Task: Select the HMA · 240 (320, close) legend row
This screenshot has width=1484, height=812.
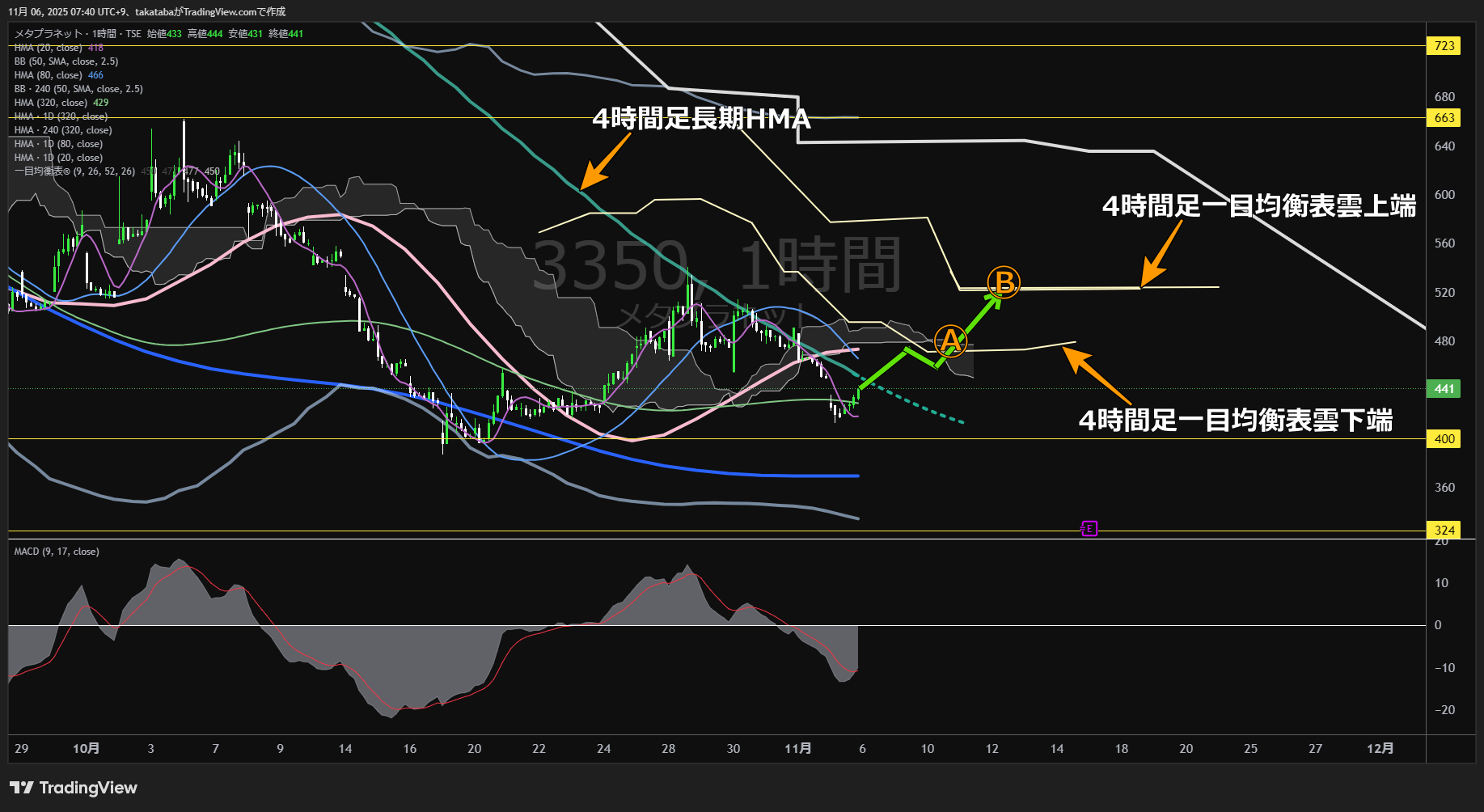Action: [x=63, y=130]
